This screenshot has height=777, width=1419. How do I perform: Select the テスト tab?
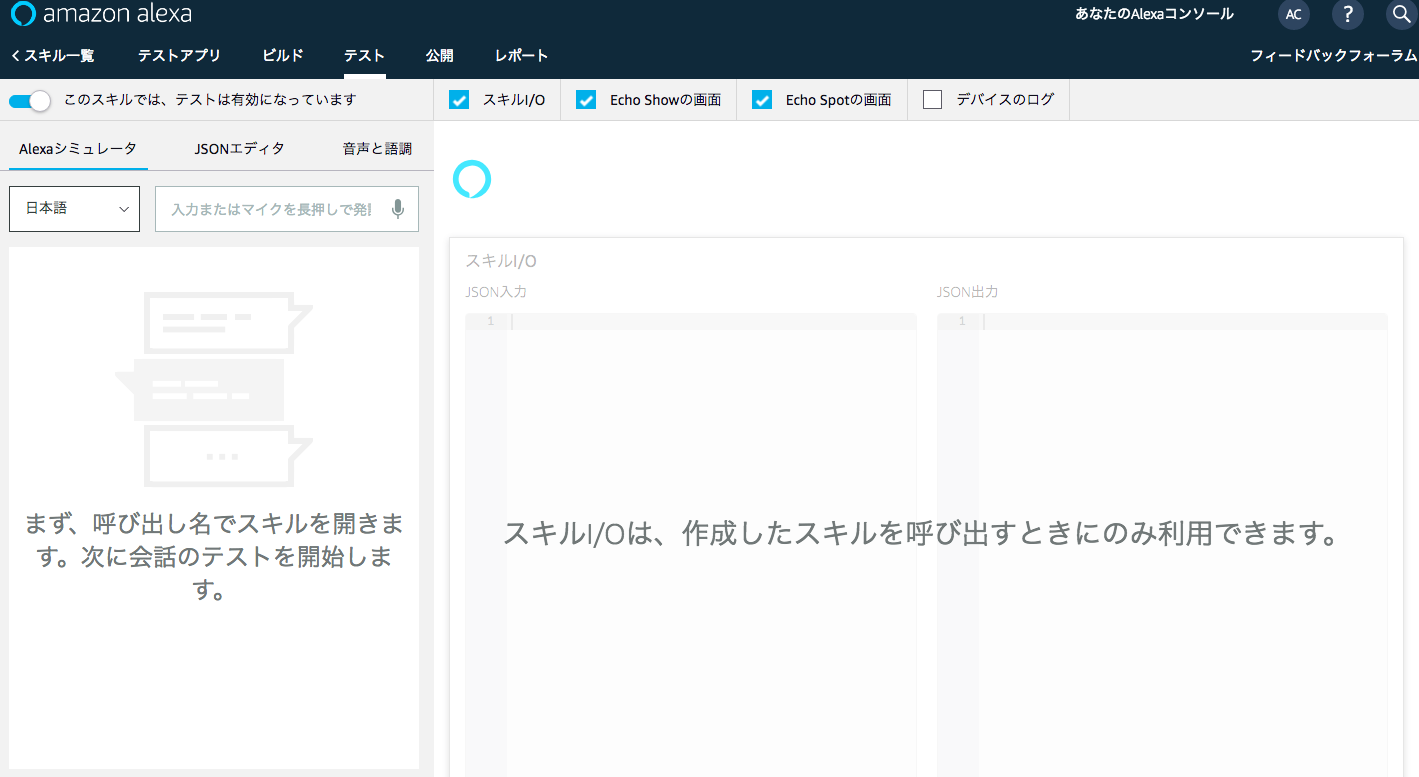(x=364, y=55)
